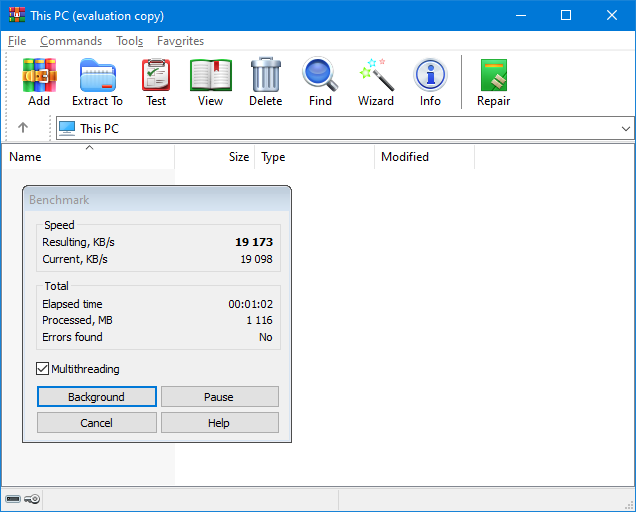Pause the running benchmark
Screen dimensions: 636x512
point(219,396)
